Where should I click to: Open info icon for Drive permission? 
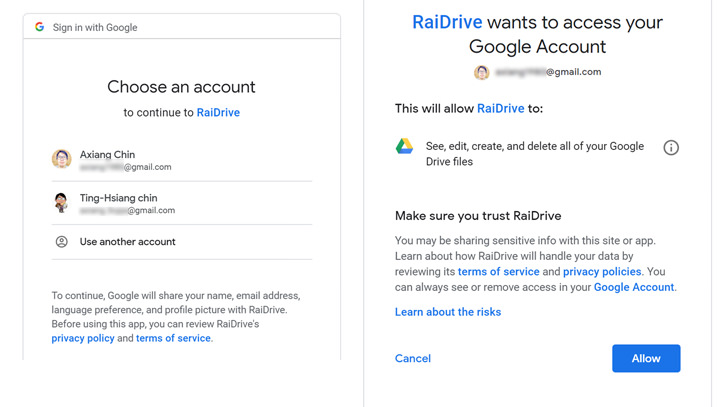671,147
